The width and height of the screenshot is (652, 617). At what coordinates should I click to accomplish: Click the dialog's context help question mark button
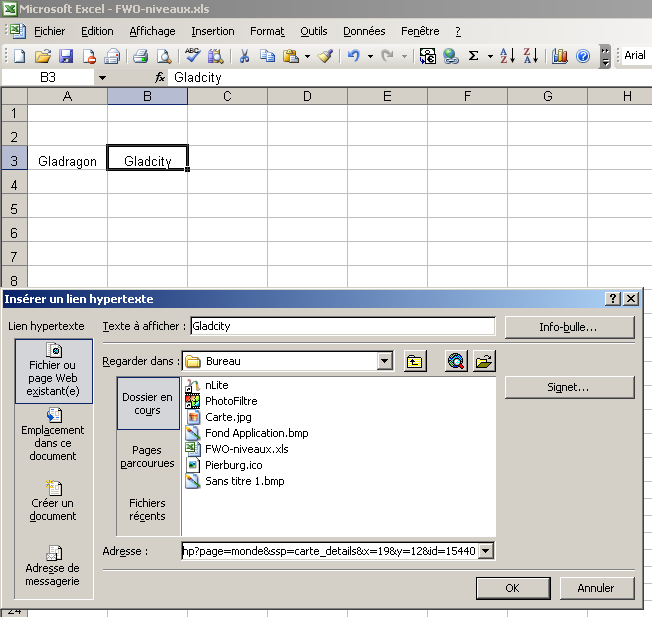pos(613,299)
